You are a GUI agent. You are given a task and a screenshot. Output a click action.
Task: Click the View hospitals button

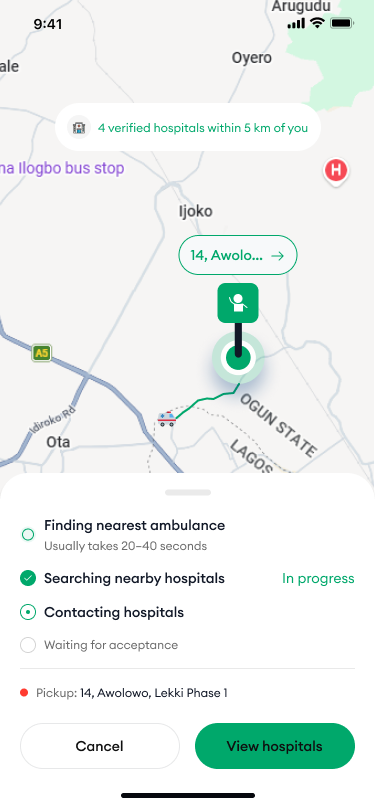[275, 746]
